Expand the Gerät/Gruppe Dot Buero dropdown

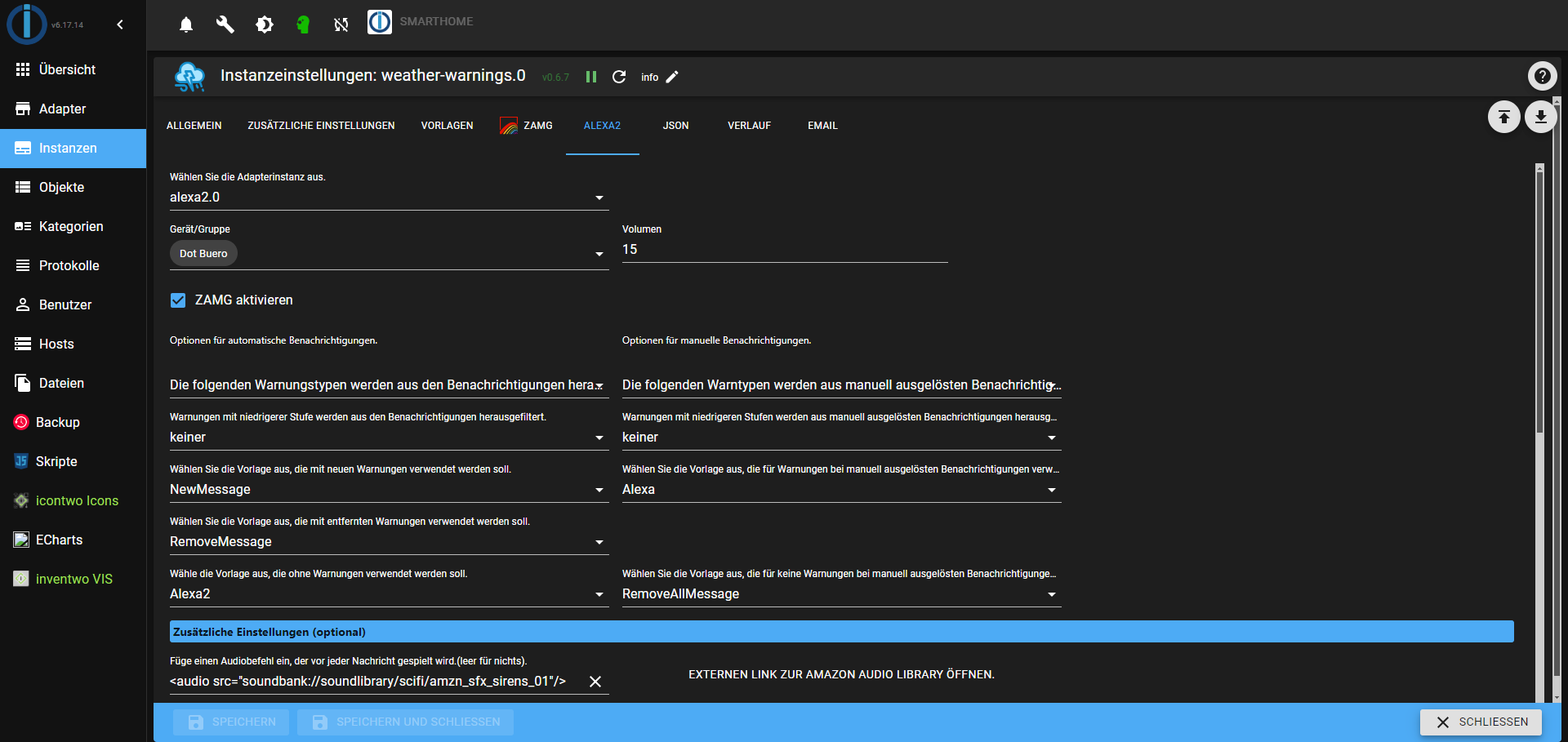click(x=599, y=254)
